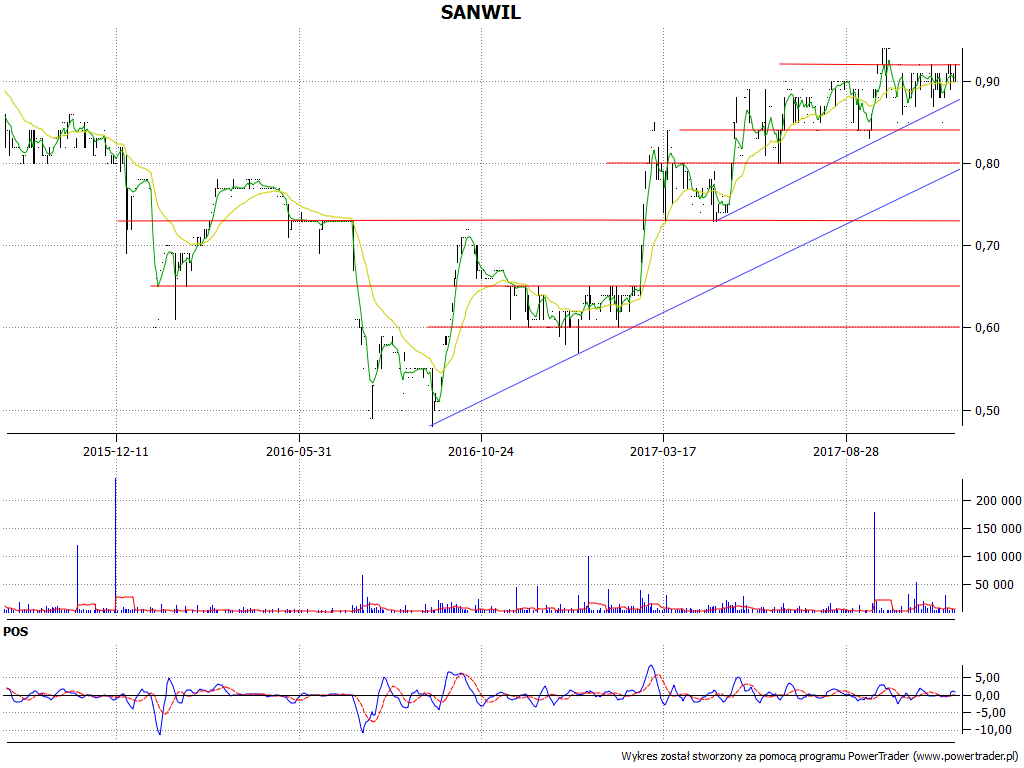This screenshot has width=1024, height=768.
Task: Click the 0,60 price axis label
Action: click(x=987, y=328)
